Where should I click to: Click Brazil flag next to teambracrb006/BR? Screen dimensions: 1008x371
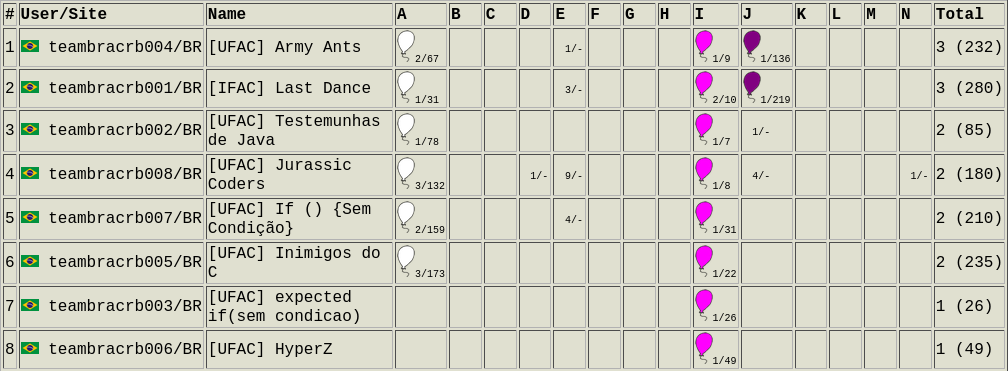point(30,348)
